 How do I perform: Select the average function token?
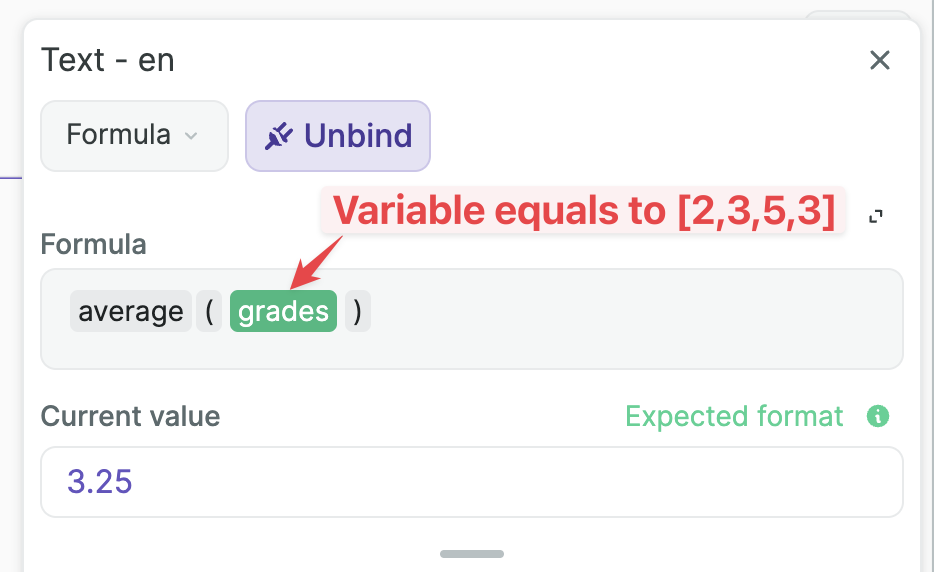(x=131, y=312)
